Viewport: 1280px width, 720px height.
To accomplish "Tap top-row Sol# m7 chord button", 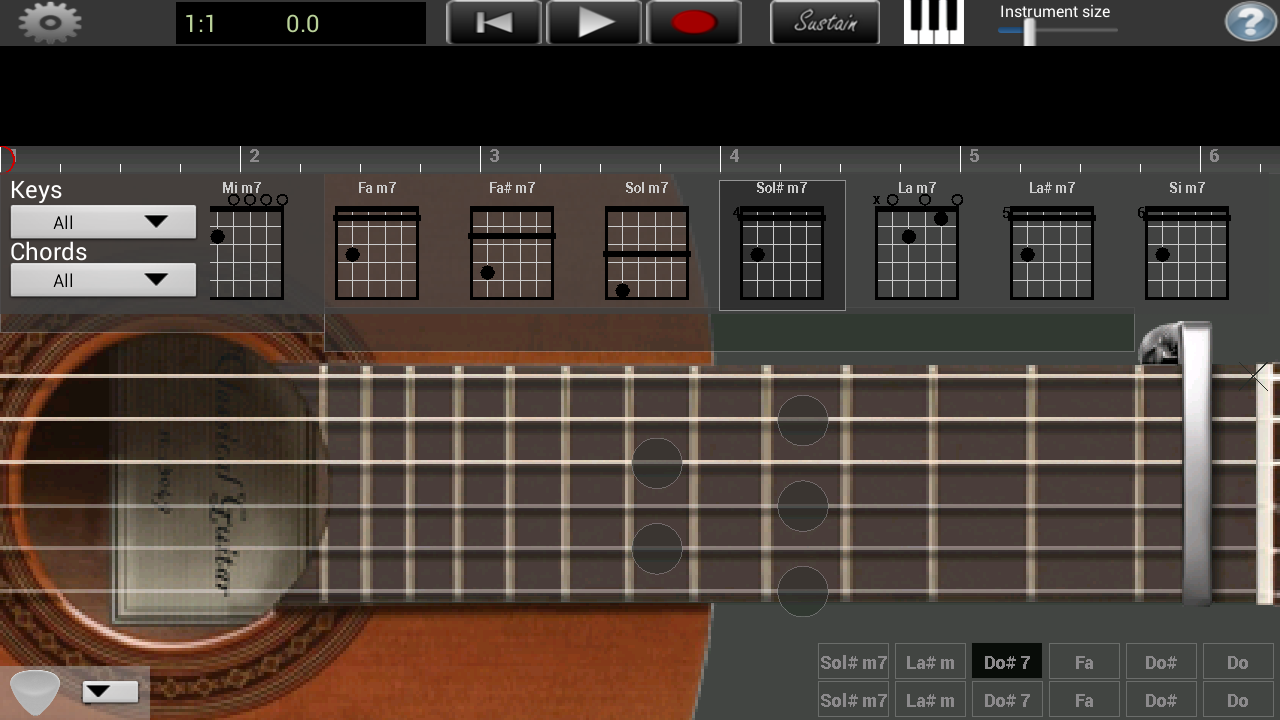I will (x=854, y=662).
